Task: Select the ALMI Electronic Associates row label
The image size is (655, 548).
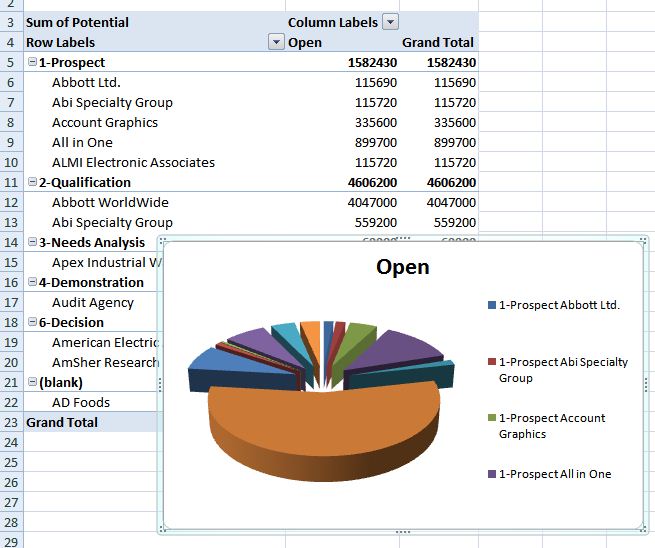Action: [x=133, y=163]
